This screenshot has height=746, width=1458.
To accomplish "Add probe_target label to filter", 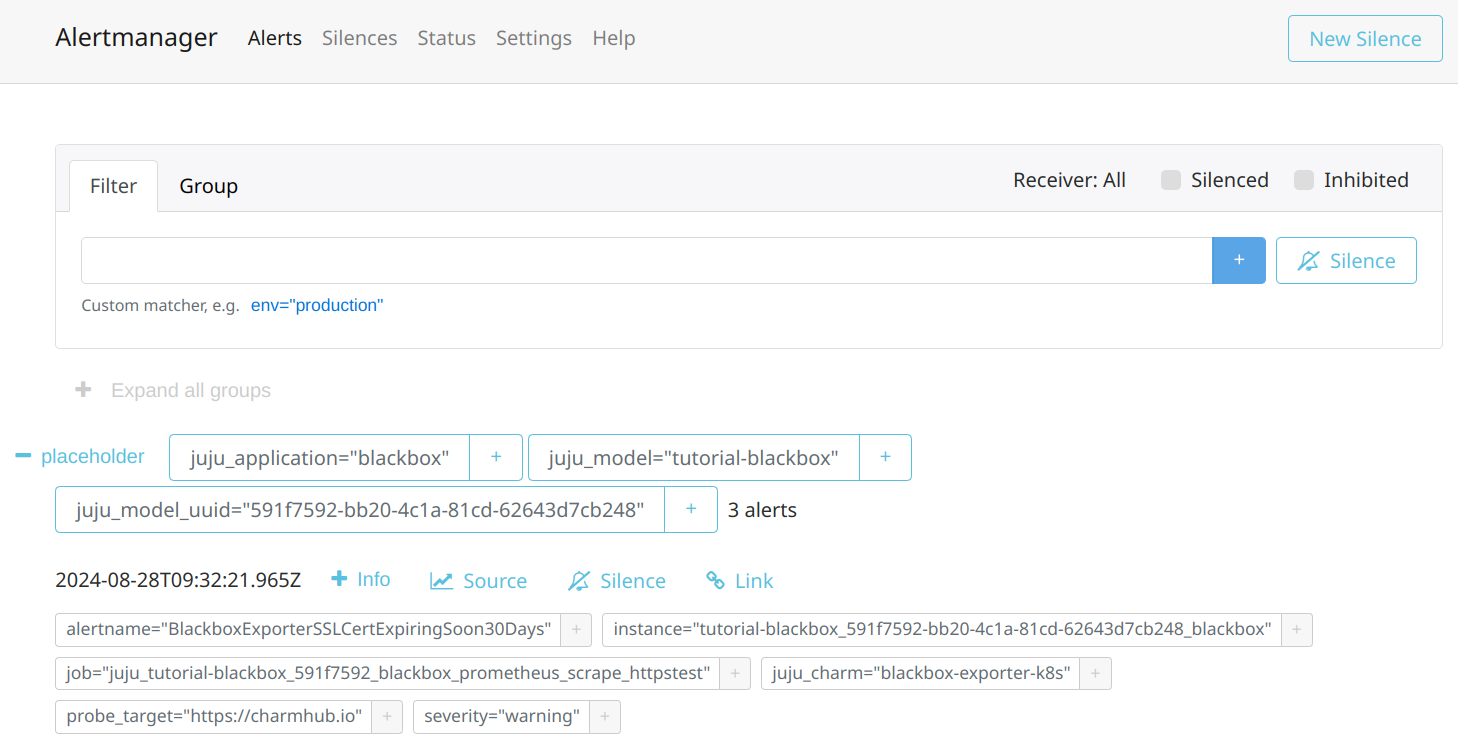I will click(x=387, y=716).
